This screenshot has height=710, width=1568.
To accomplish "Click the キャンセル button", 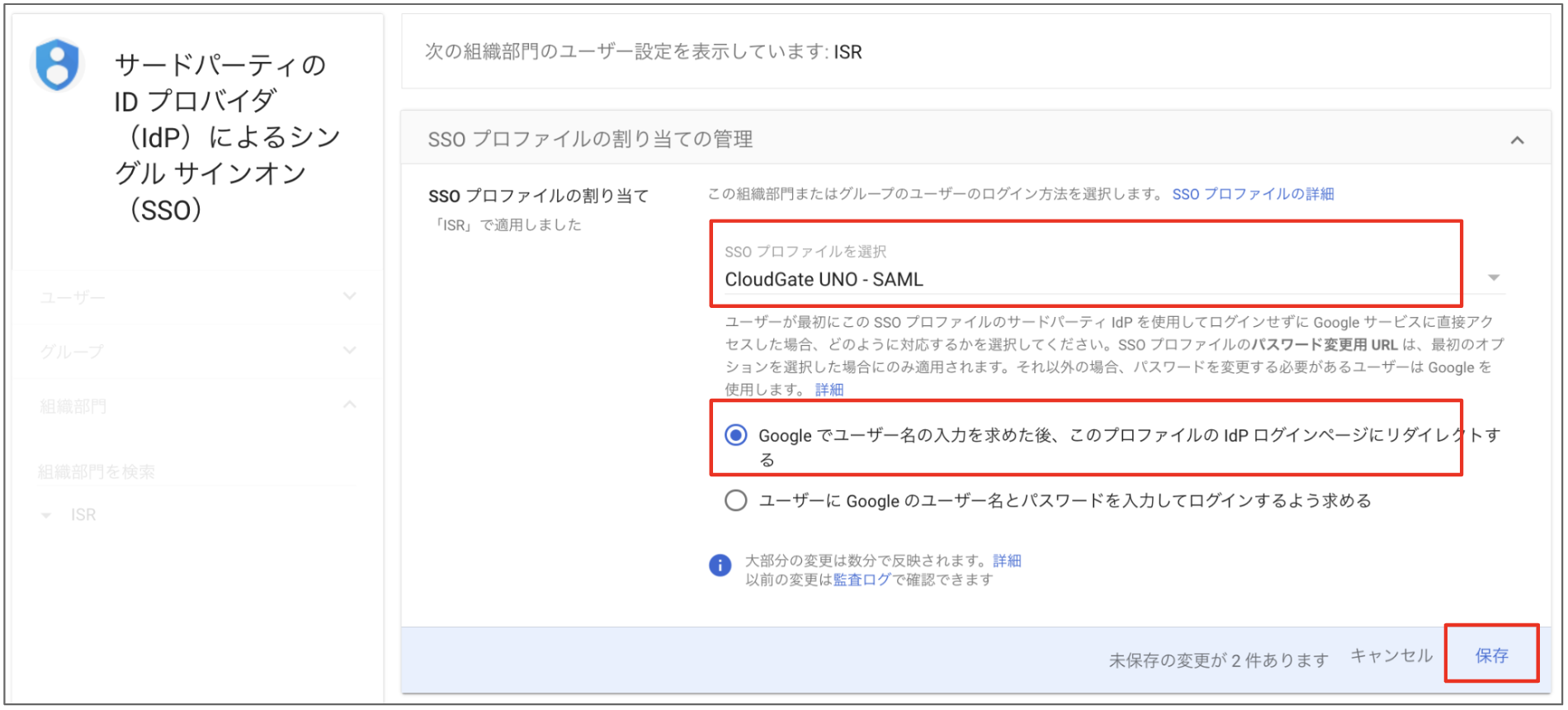I will tap(1391, 656).
